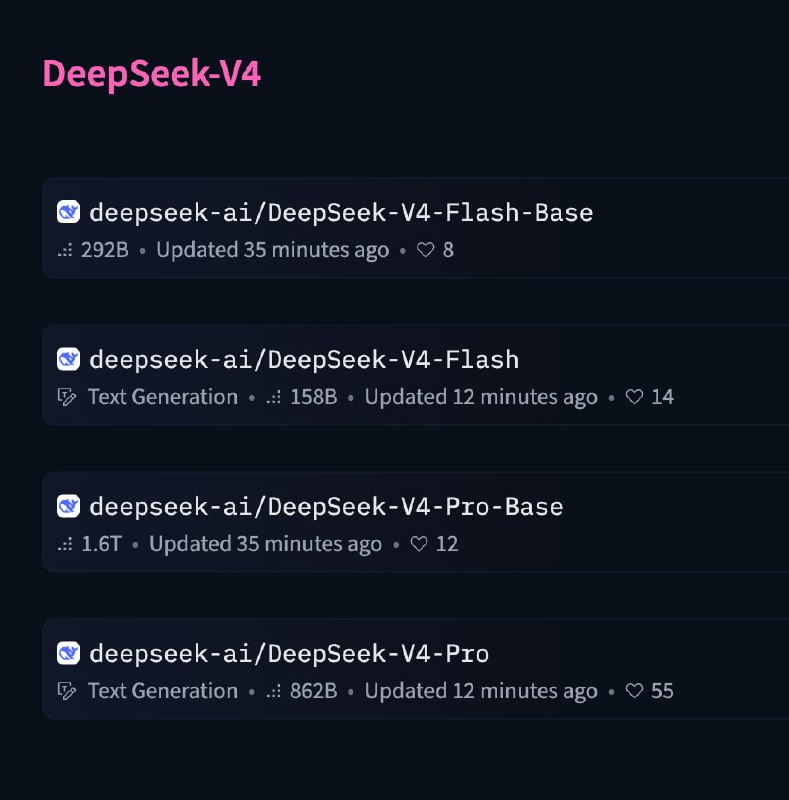Click the DeepSeek avatar on DeepSeek-V4-Flash-Base card
This screenshot has height=800, width=789.
(x=68, y=212)
